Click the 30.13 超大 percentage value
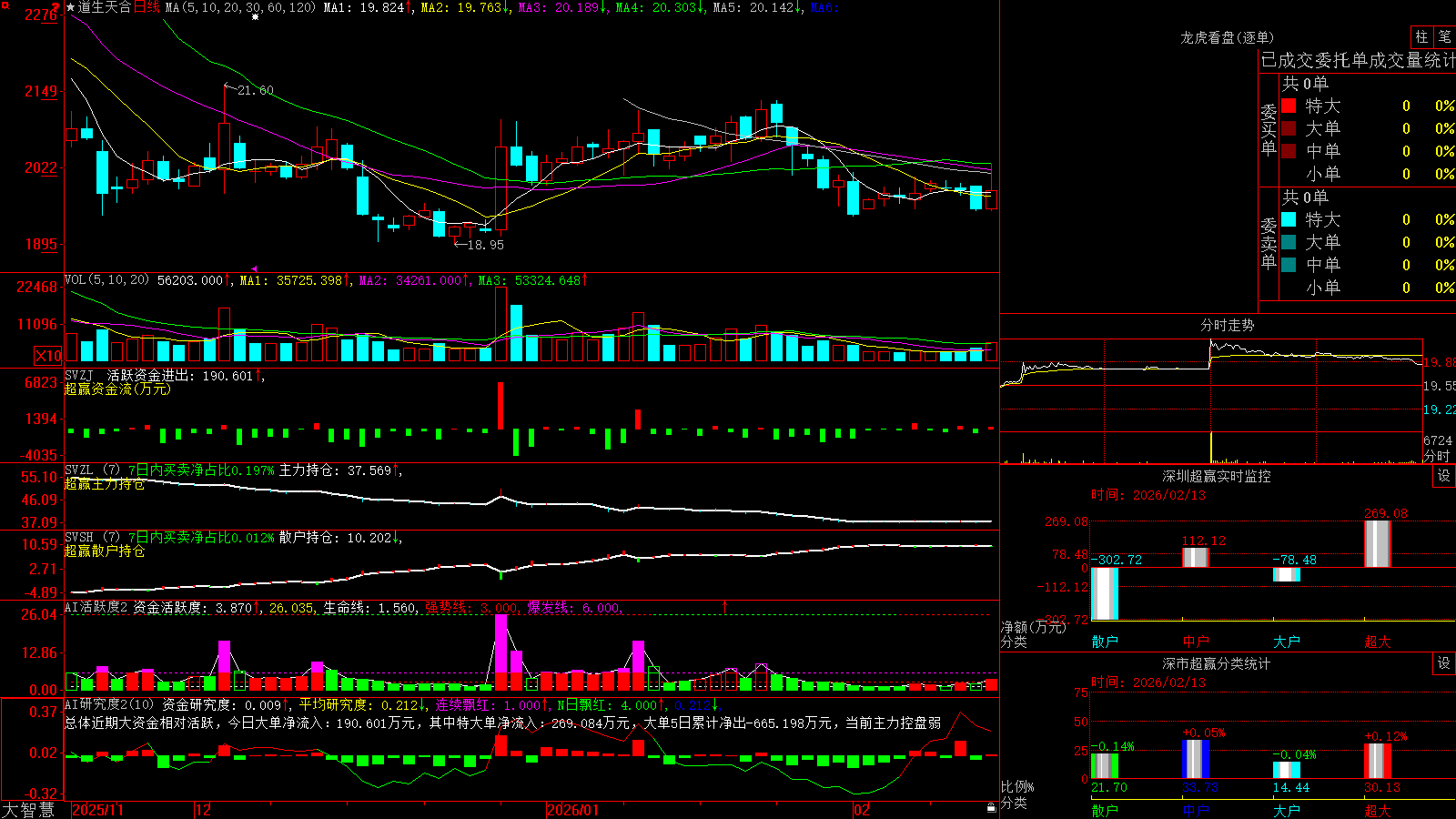This screenshot has height=819, width=1456. (x=1381, y=788)
